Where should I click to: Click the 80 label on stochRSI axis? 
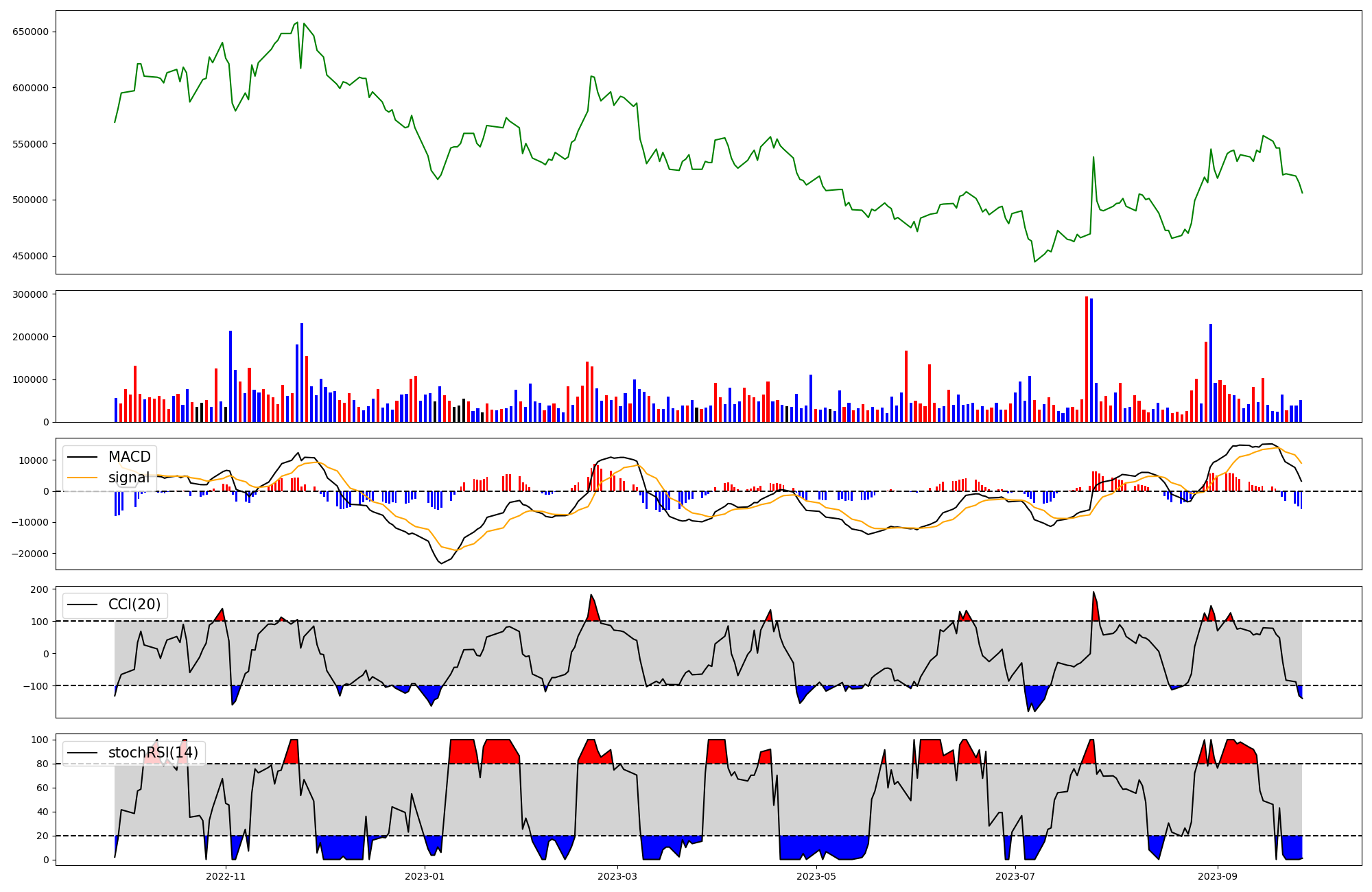point(43,764)
